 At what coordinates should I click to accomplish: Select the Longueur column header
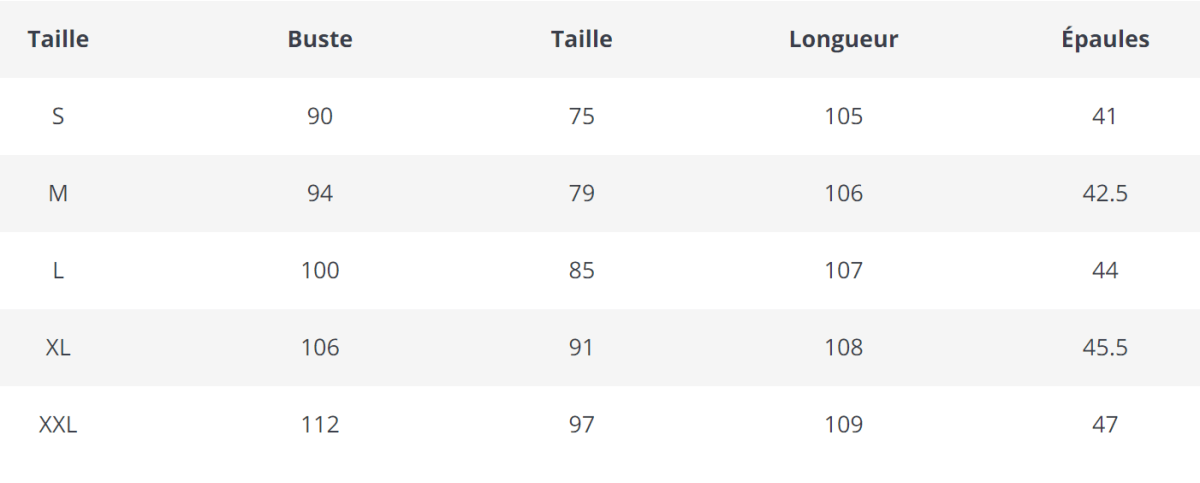(x=843, y=40)
